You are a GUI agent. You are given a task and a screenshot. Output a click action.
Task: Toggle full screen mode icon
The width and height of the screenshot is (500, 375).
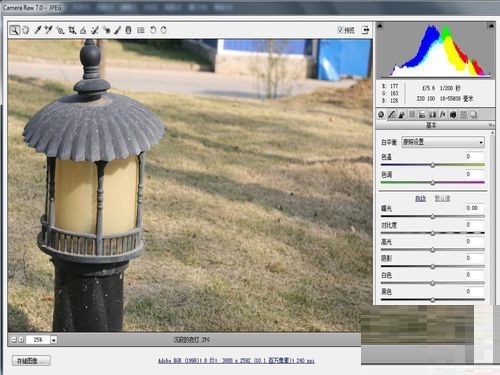click(x=365, y=30)
